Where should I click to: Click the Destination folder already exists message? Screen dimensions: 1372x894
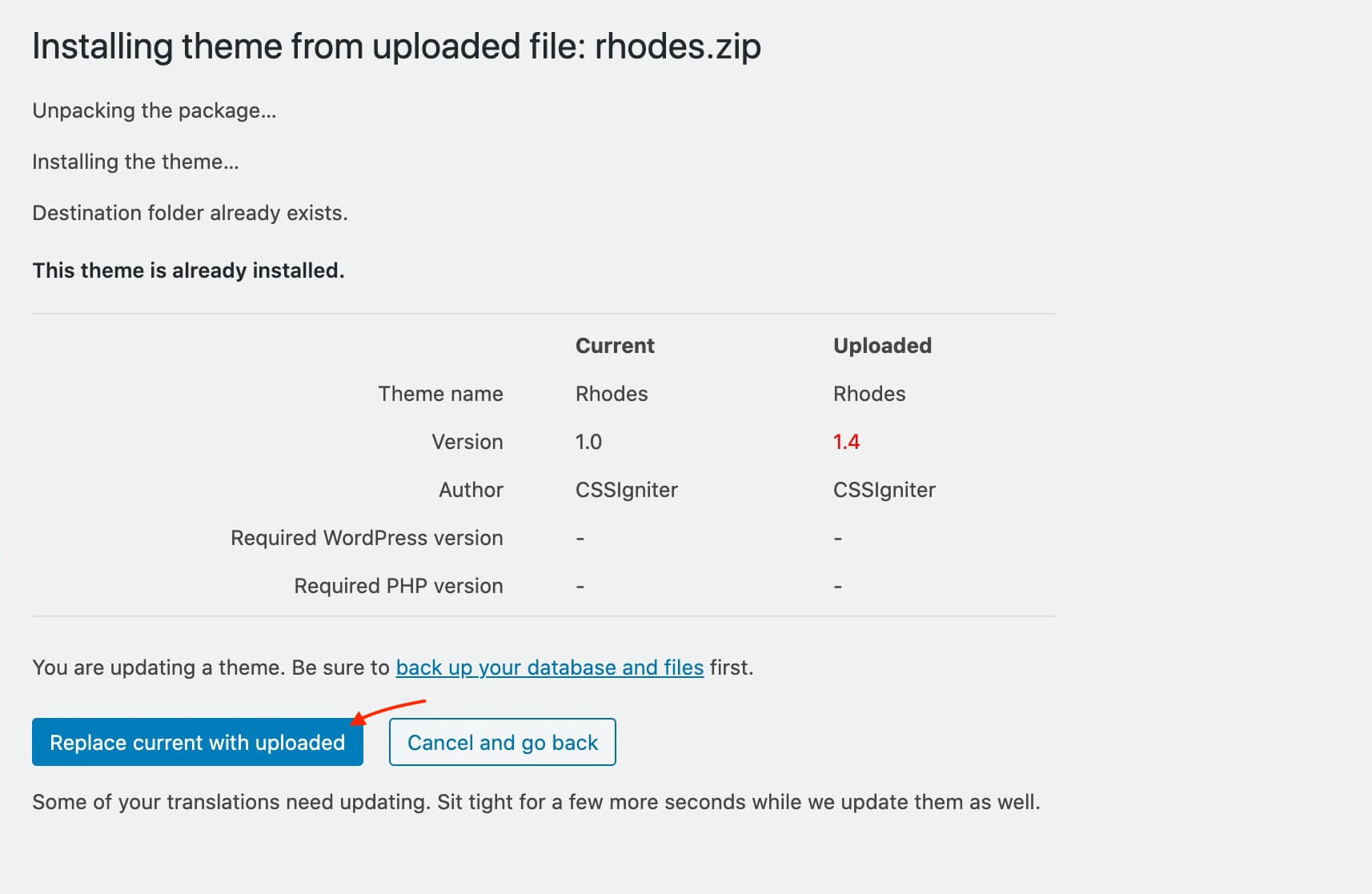tap(190, 213)
